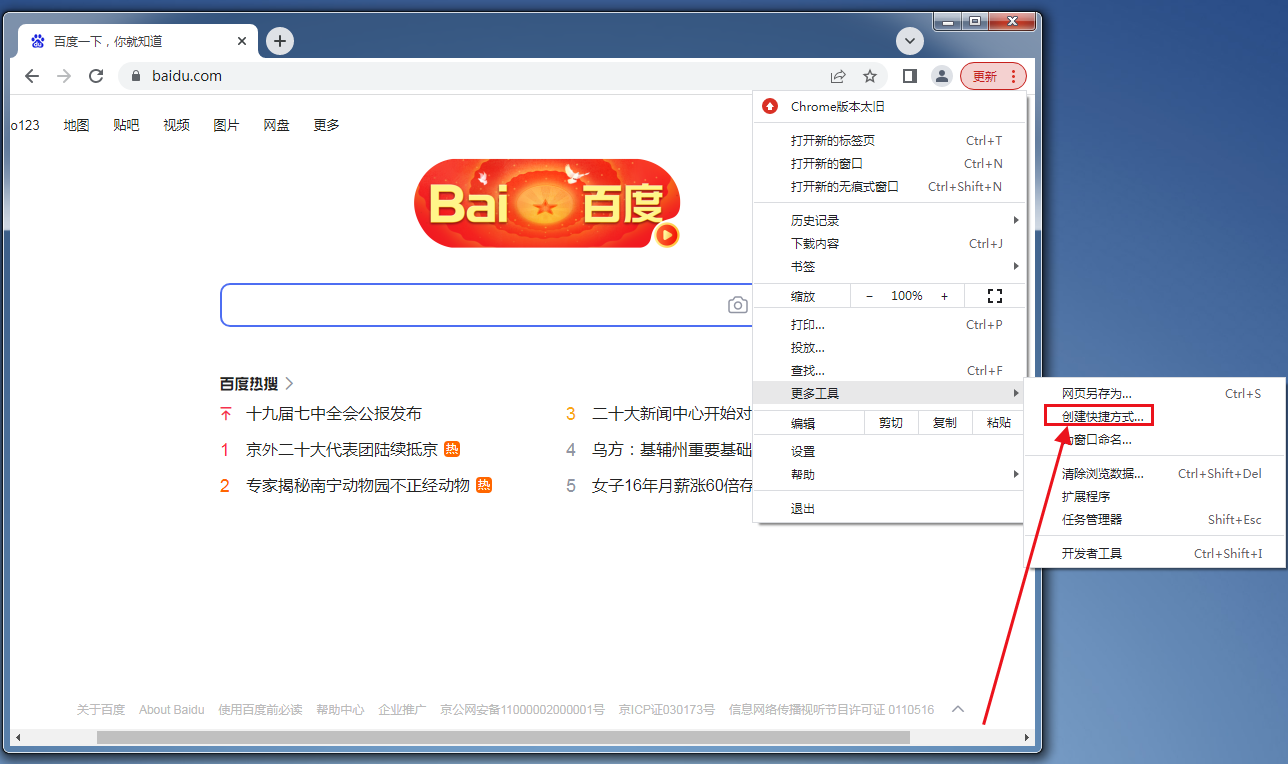The width and height of the screenshot is (1288, 764).
Task: Open the tab search down-arrow button
Action: [x=909, y=41]
